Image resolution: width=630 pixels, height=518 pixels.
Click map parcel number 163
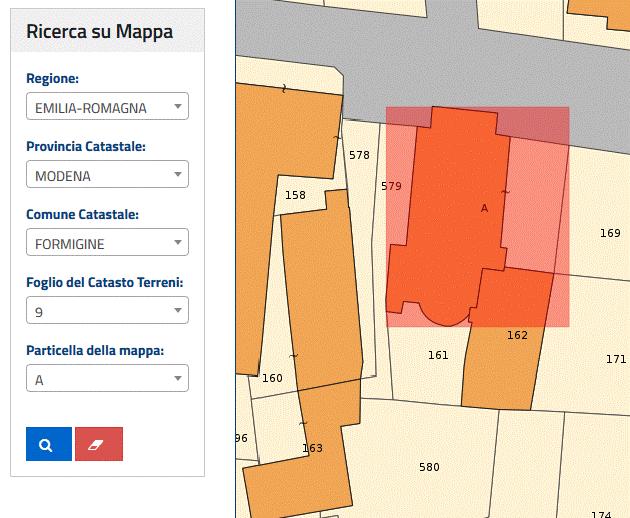[x=312, y=448]
